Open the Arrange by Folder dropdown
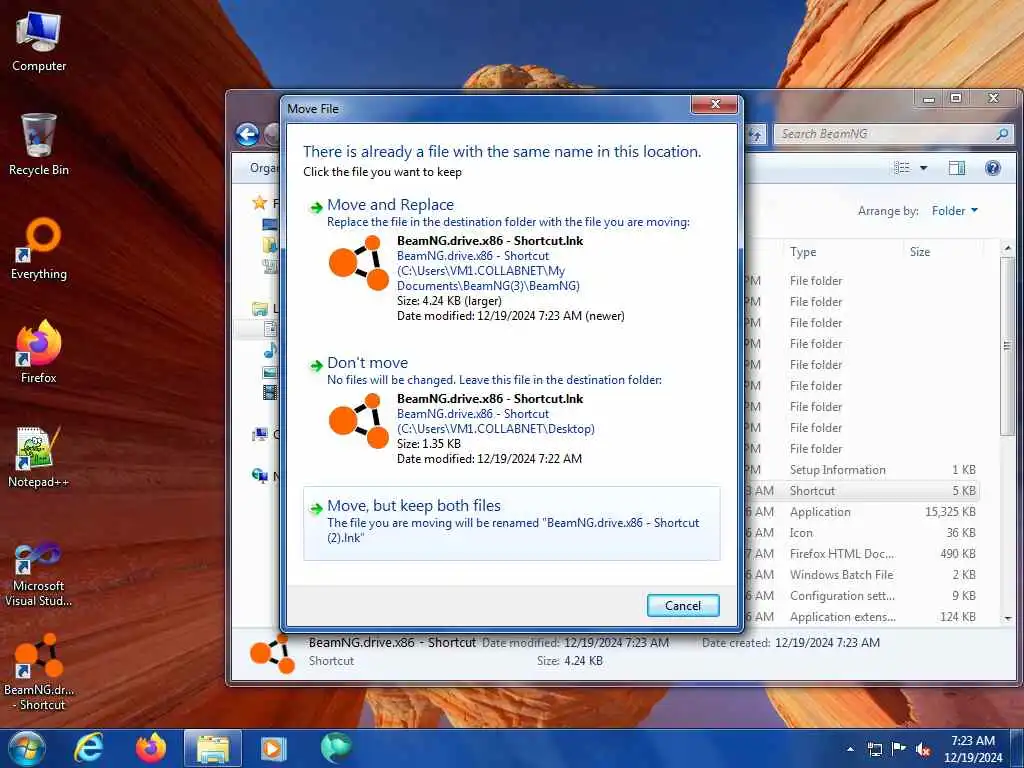Viewport: 1024px width, 768px height. point(954,211)
